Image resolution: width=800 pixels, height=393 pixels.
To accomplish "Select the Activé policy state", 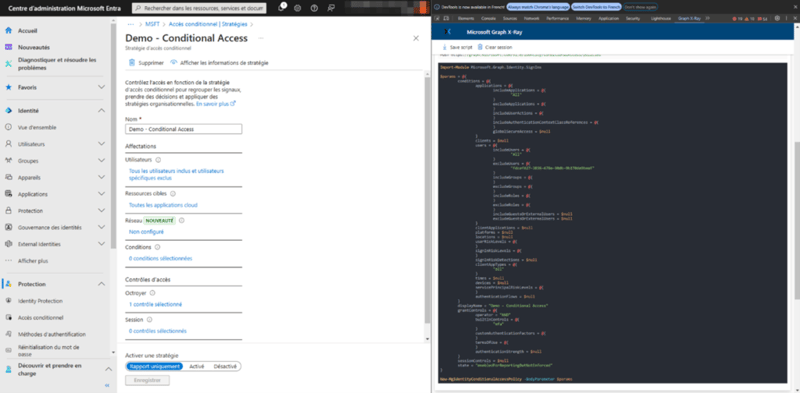I will pyautogui.click(x=196, y=366).
